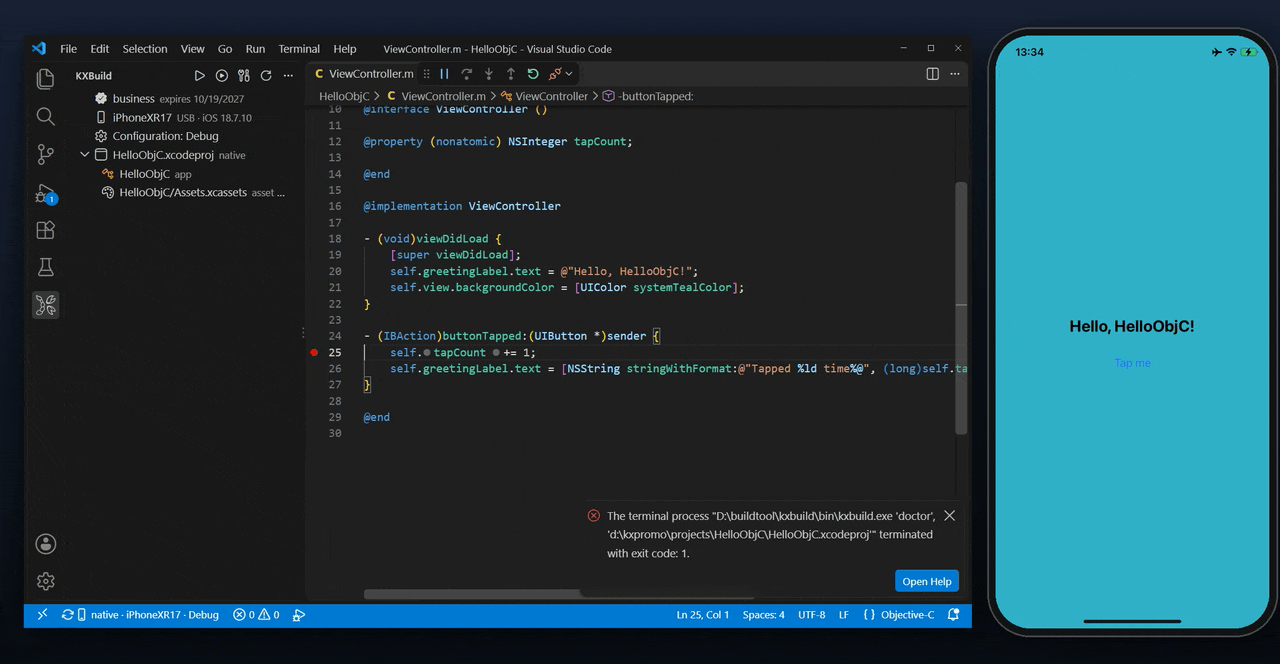Screen dimensions: 1280x664
Task: Open Run and Debug view with badge
Action: coord(45,193)
